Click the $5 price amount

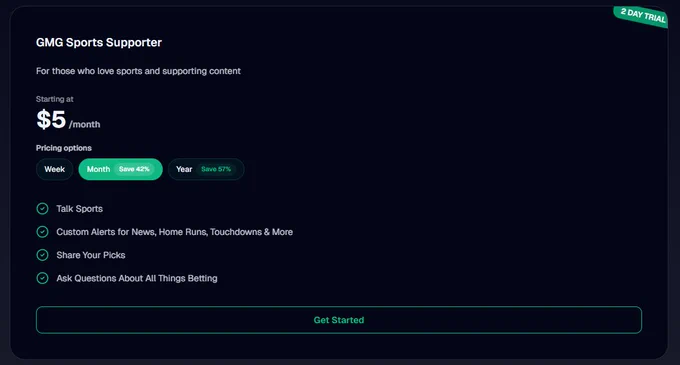click(x=51, y=119)
